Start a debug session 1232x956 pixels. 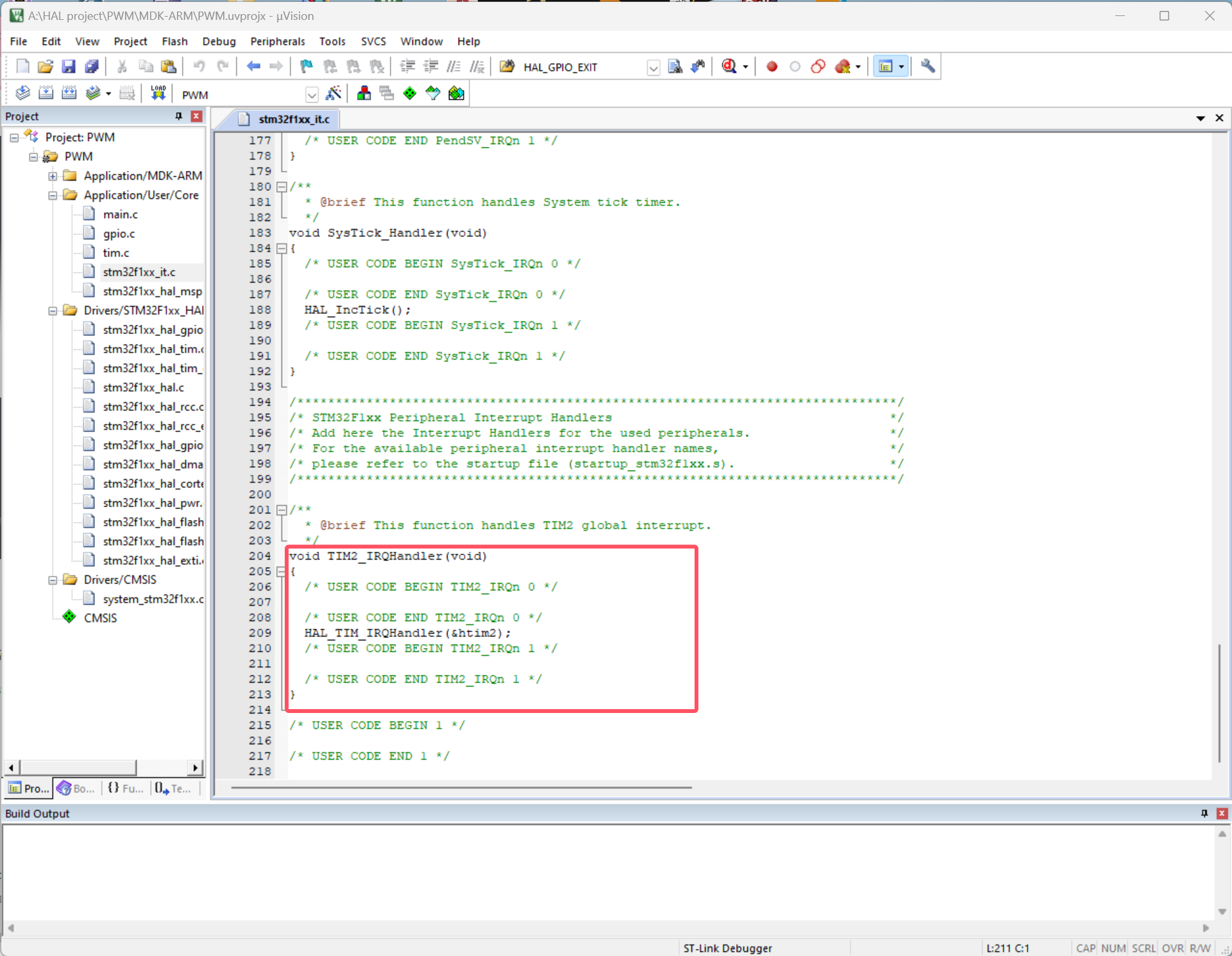(x=727, y=66)
